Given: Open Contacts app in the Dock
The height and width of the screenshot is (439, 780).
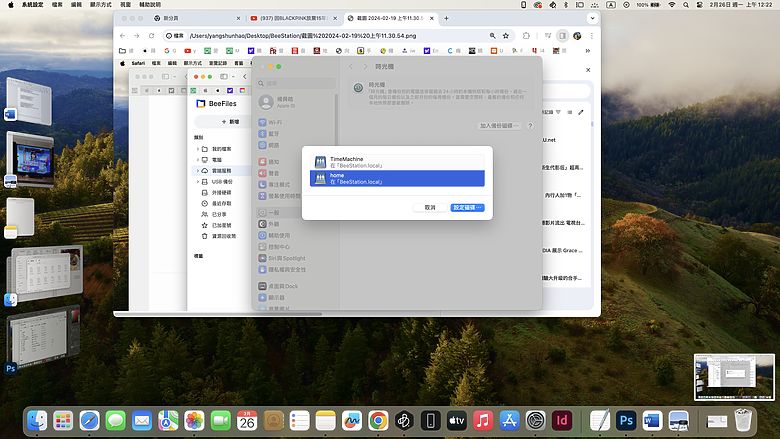Looking at the screenshot, I should click(x=273, y=421).
